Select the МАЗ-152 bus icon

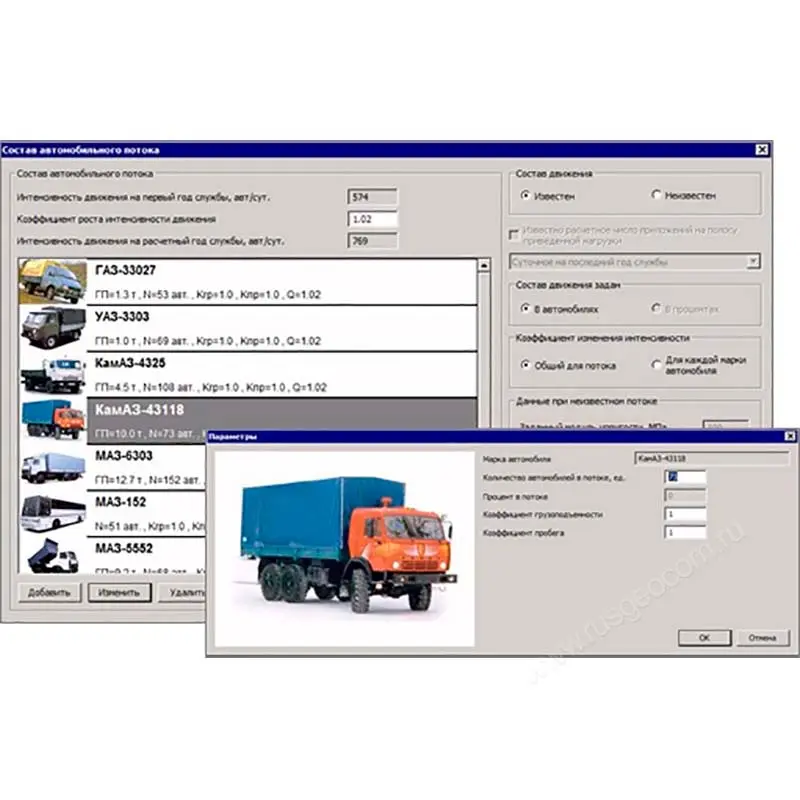click(52, 512)
